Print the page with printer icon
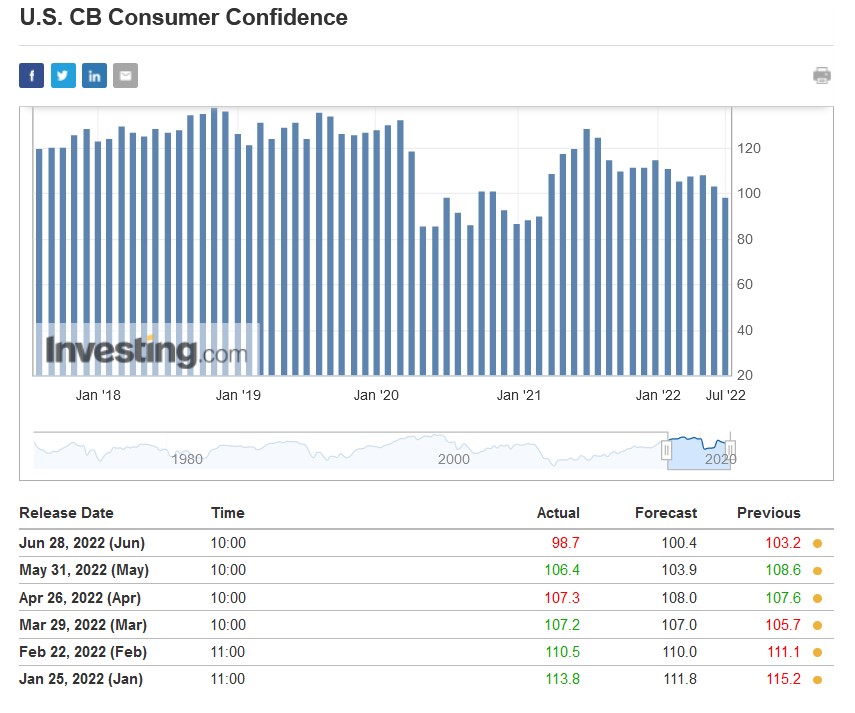Image resolution: width=855 pixels, height=713 pixels. (822, 75)
